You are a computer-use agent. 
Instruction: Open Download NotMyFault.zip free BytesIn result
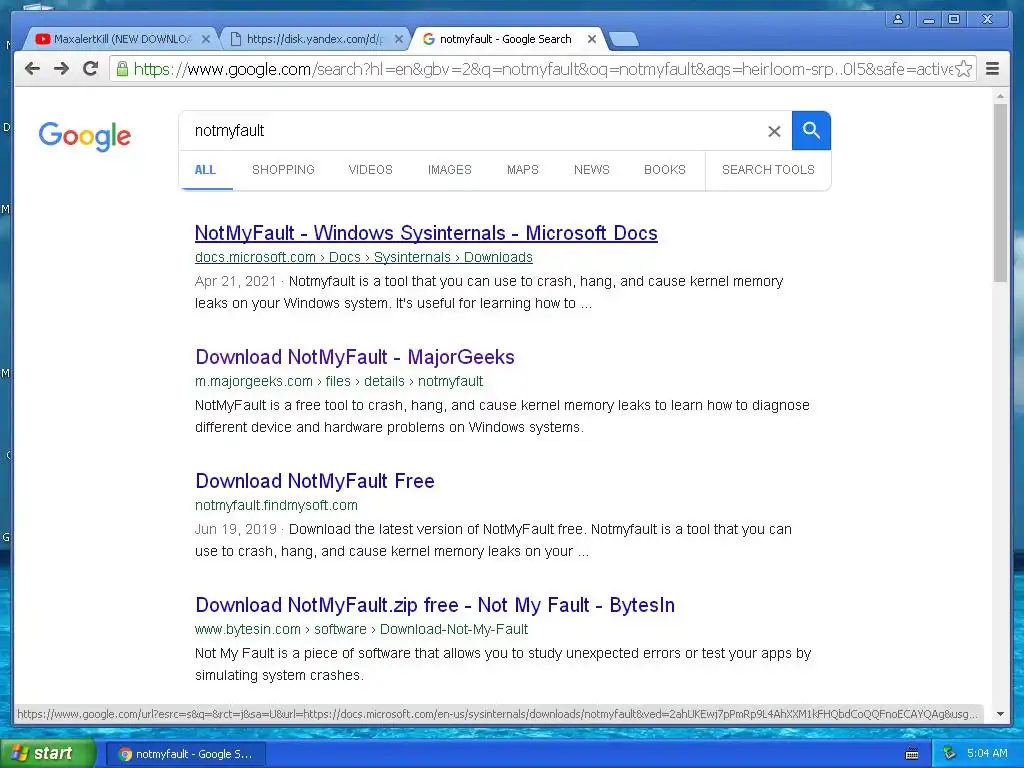click(435, 605)
